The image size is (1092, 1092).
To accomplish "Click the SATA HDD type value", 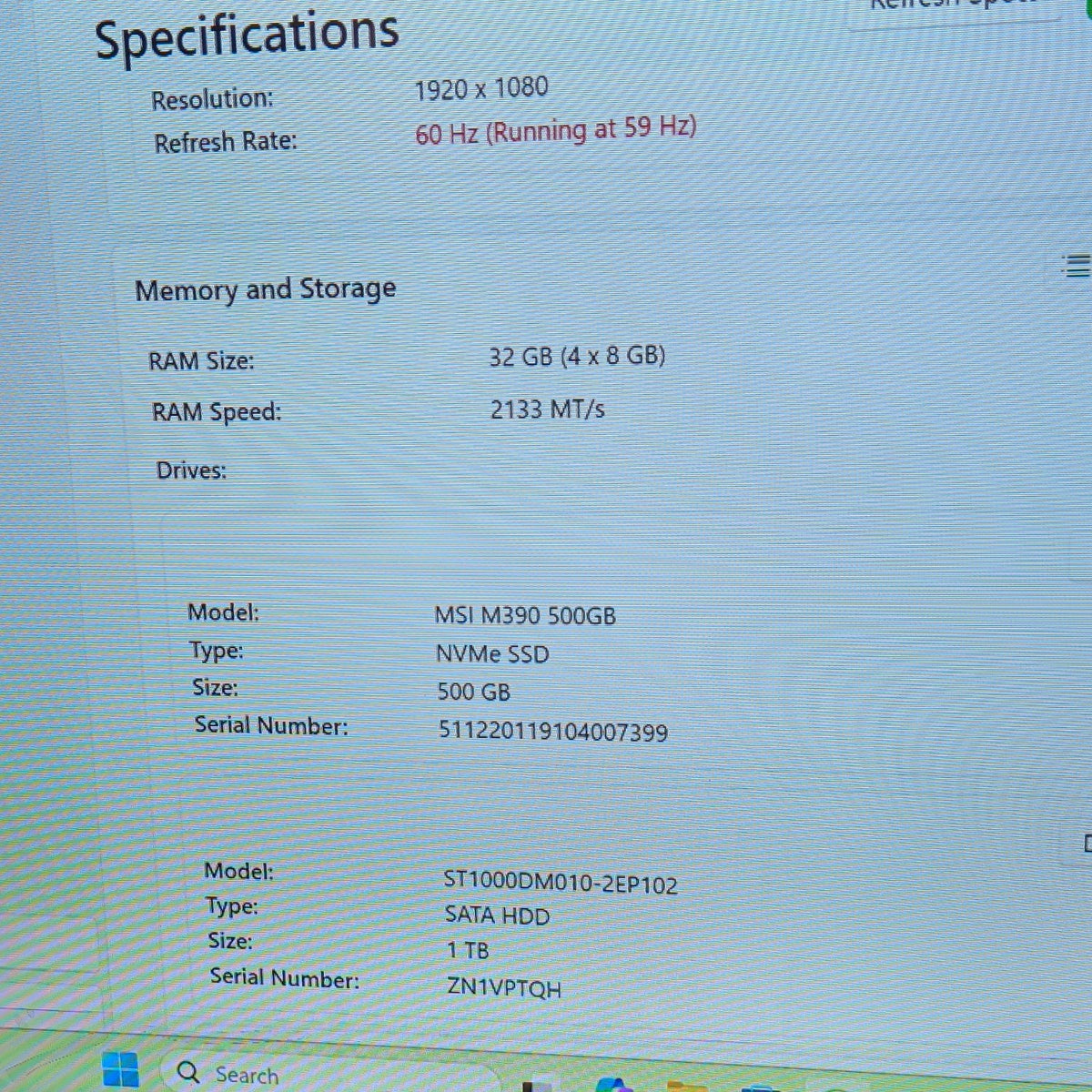I will (498, 915).
